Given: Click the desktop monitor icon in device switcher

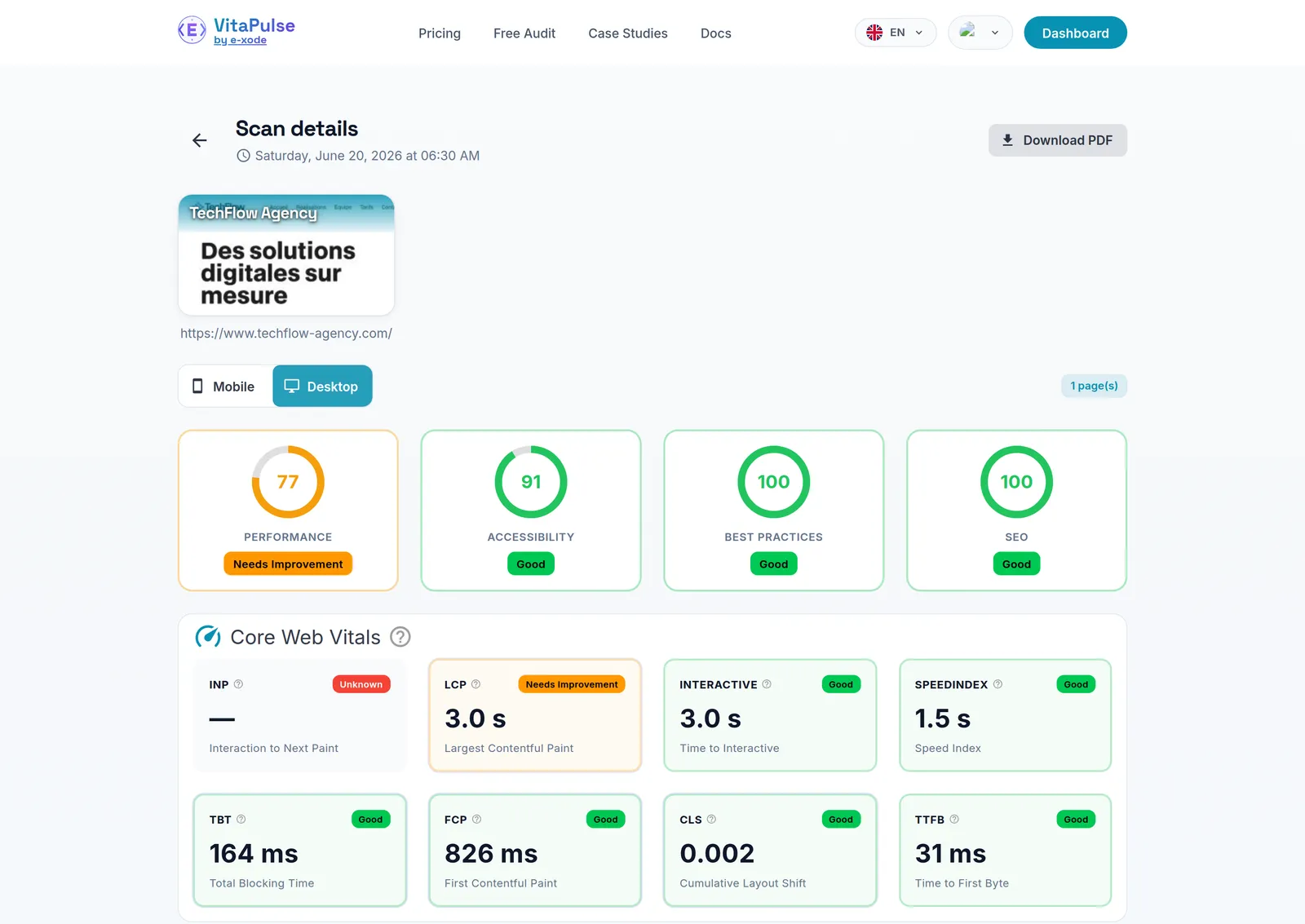Looking at the screenshot, I should point(292,386).
